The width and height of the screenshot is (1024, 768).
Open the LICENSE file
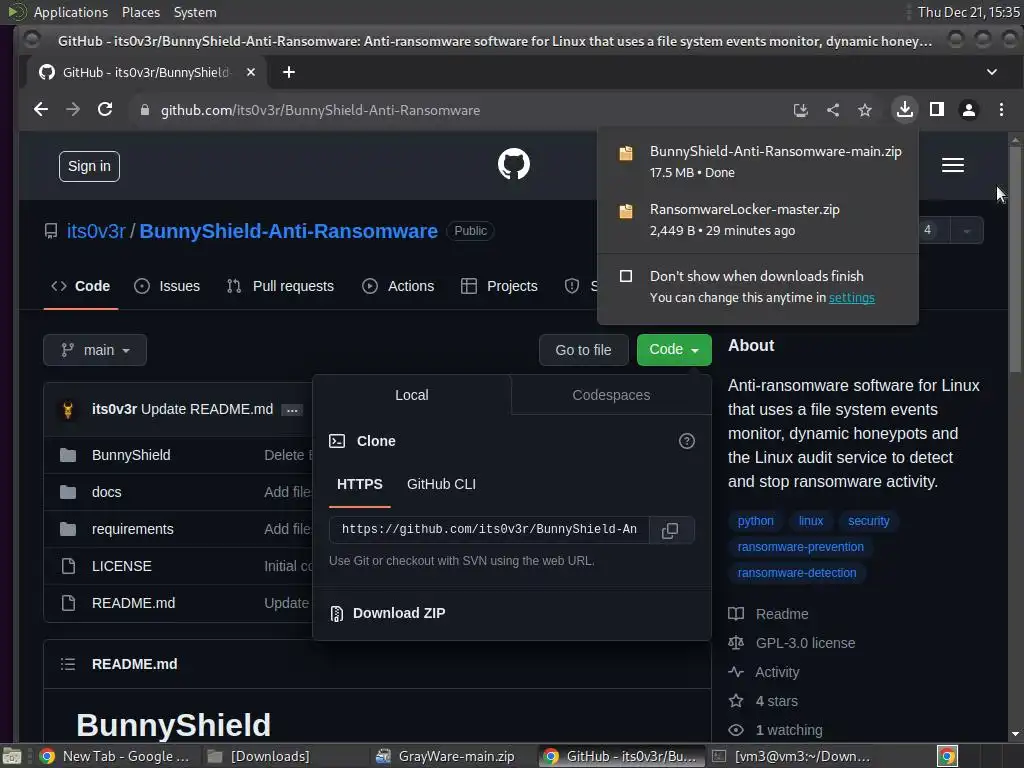pos(121,566)
